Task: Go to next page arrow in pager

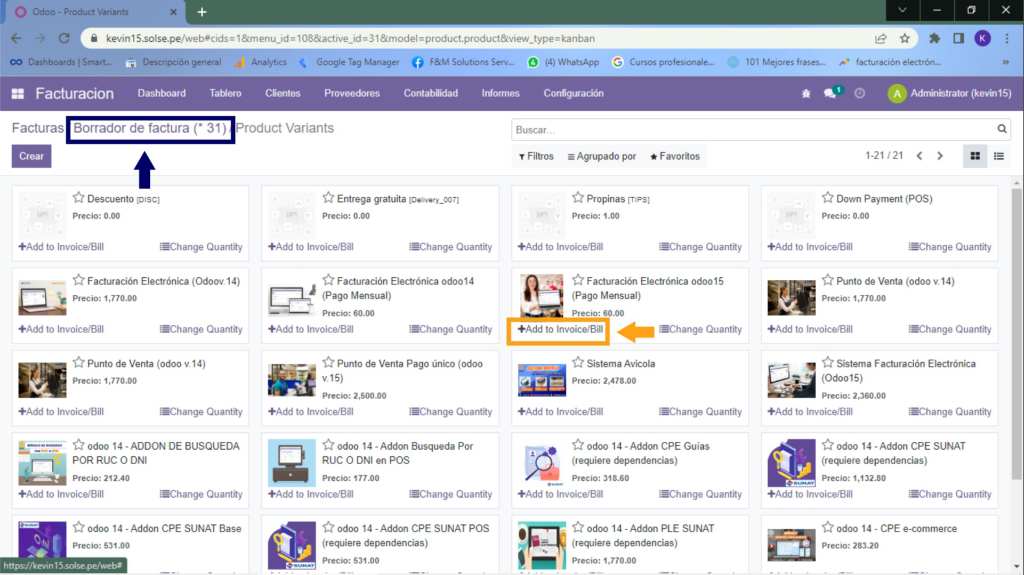Action: (x=940, y=156)
